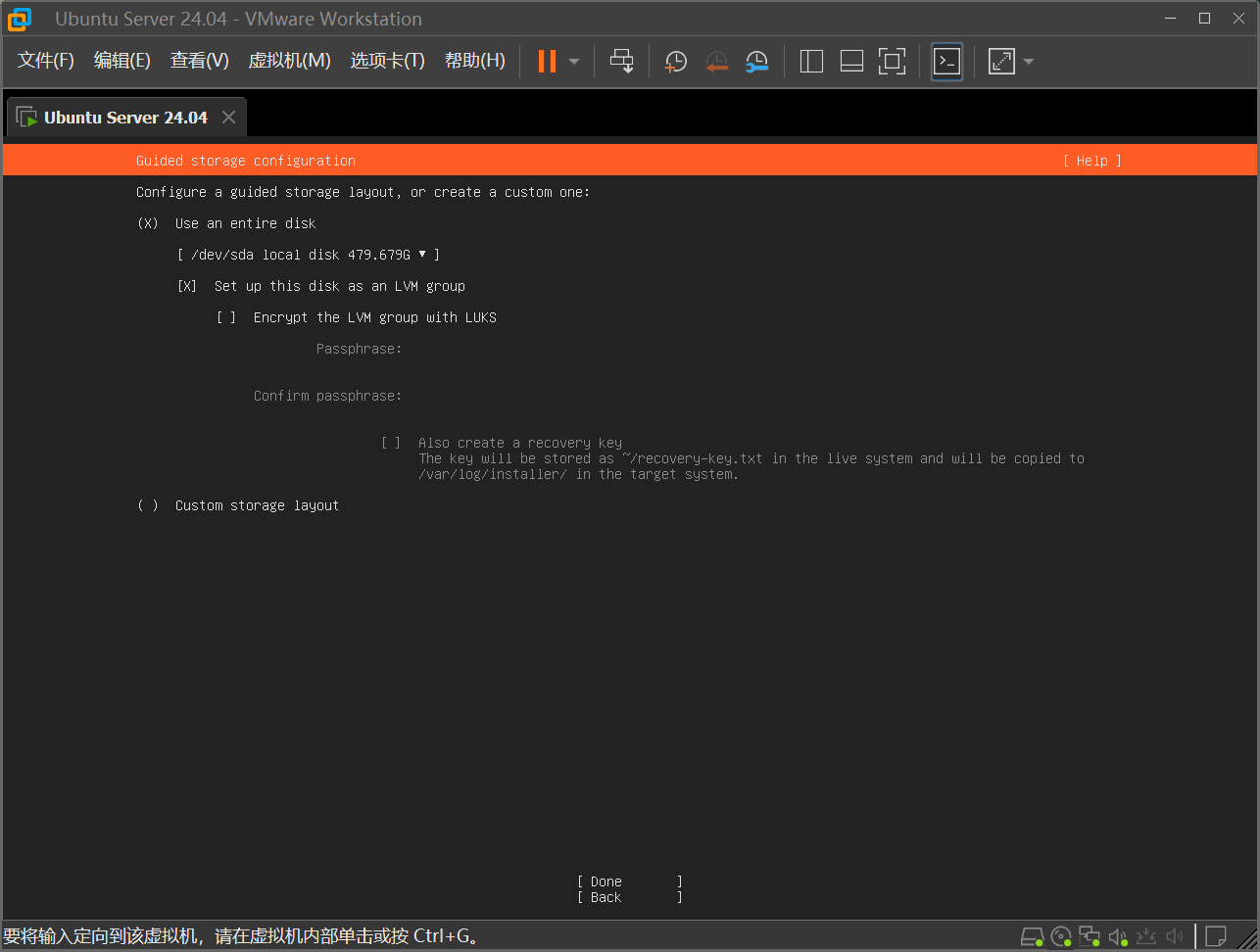This screenshot has height=952, width=1260.
Task: Pause the virtual machine with the orange button
Action: (x=547, y=62)
